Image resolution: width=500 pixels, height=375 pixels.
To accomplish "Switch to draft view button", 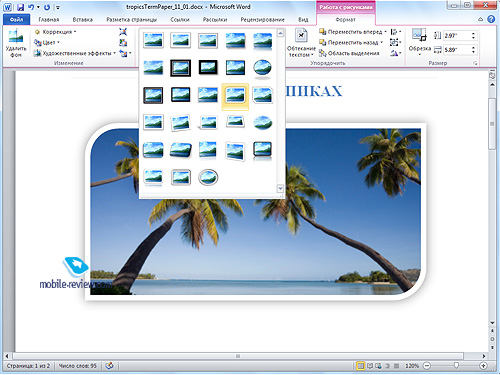I will [396, 366].
